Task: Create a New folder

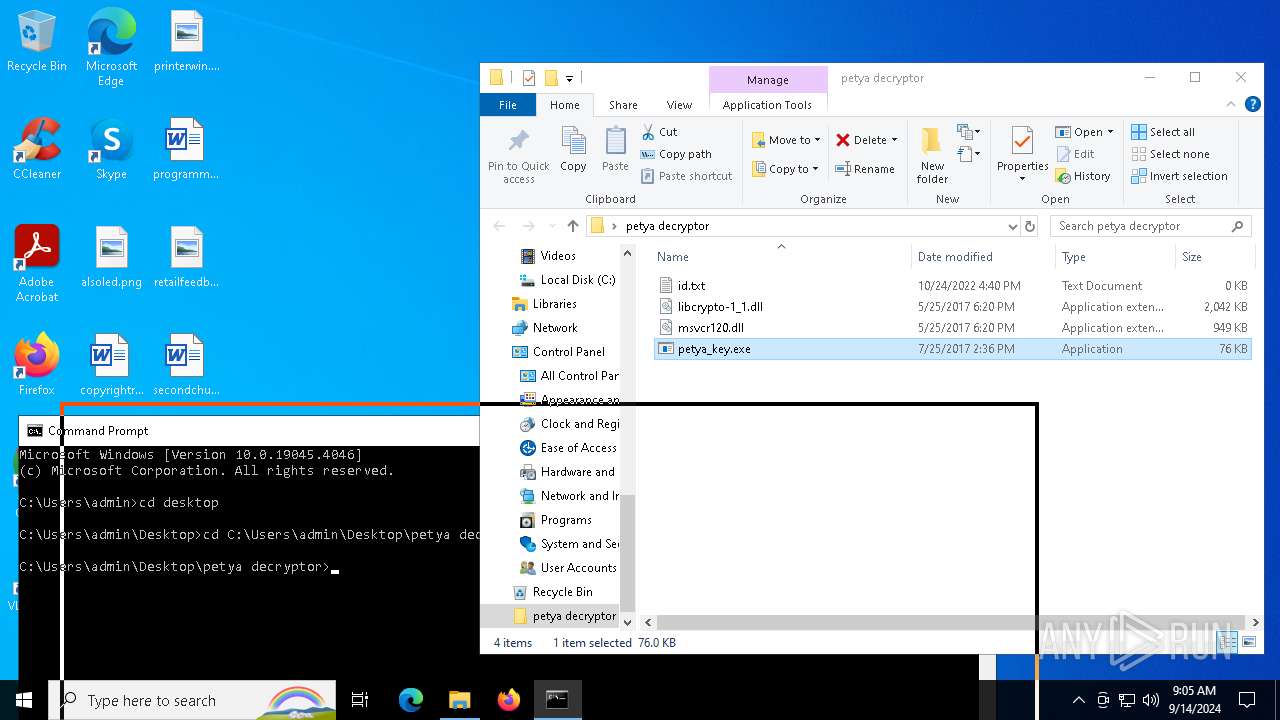Action: point(932,156)
